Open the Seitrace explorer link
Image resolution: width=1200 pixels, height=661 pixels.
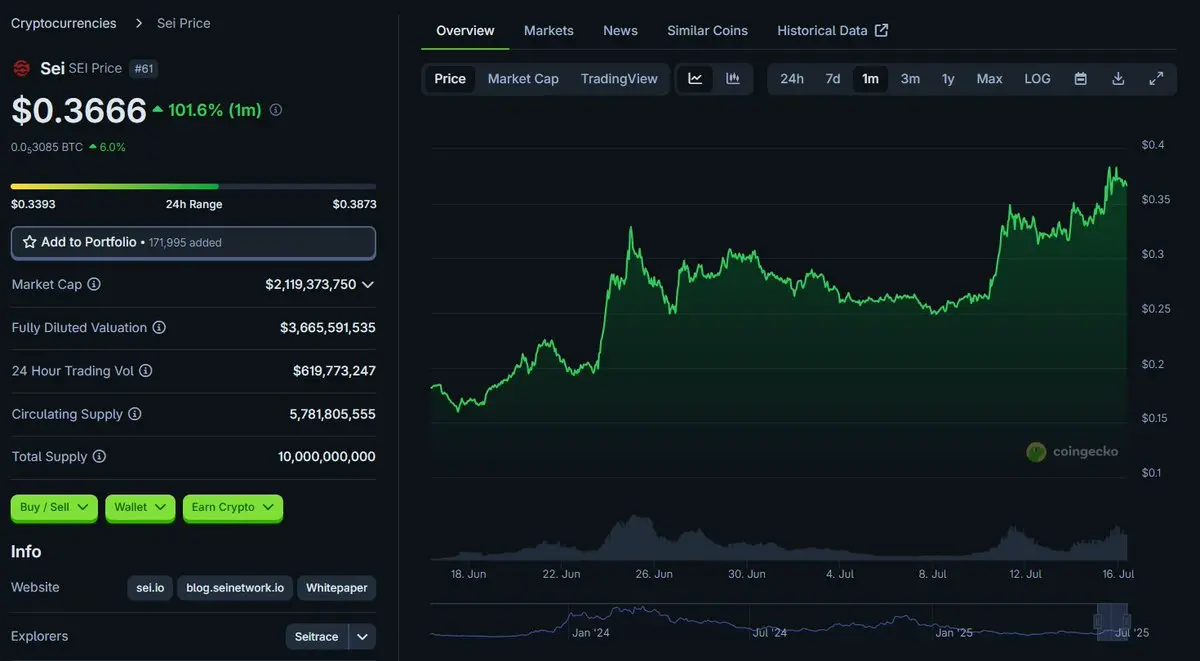(x=318, y=637)
